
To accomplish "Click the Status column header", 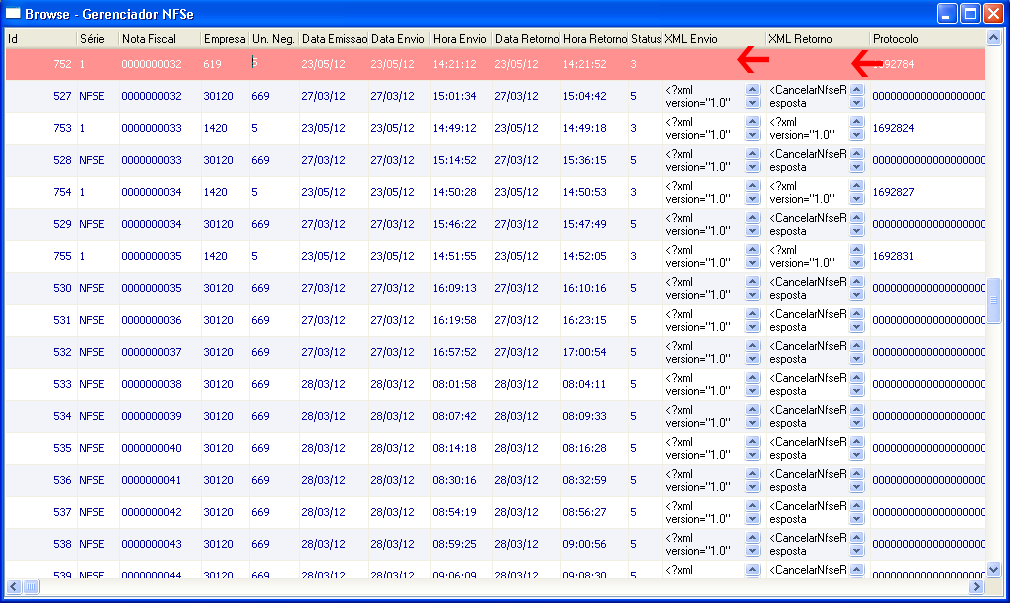I will [645, 39].
